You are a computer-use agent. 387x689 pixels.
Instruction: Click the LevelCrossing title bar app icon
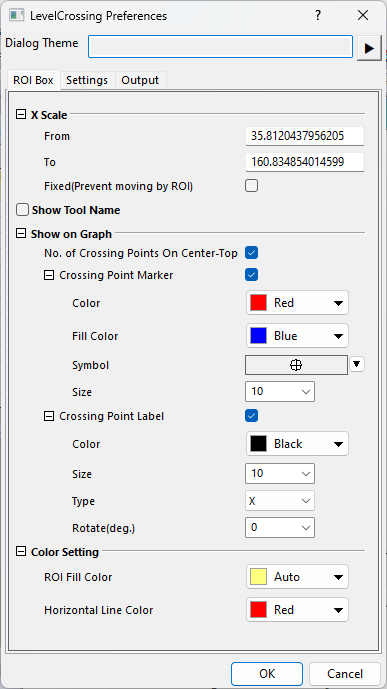[x=17, y=16]
